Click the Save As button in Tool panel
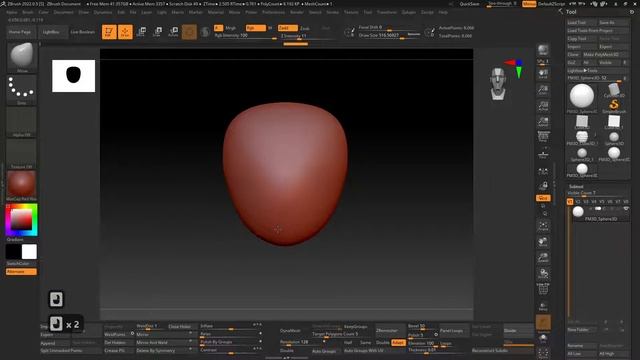Screen dimensions: 640x360 [x=613, y=22]
